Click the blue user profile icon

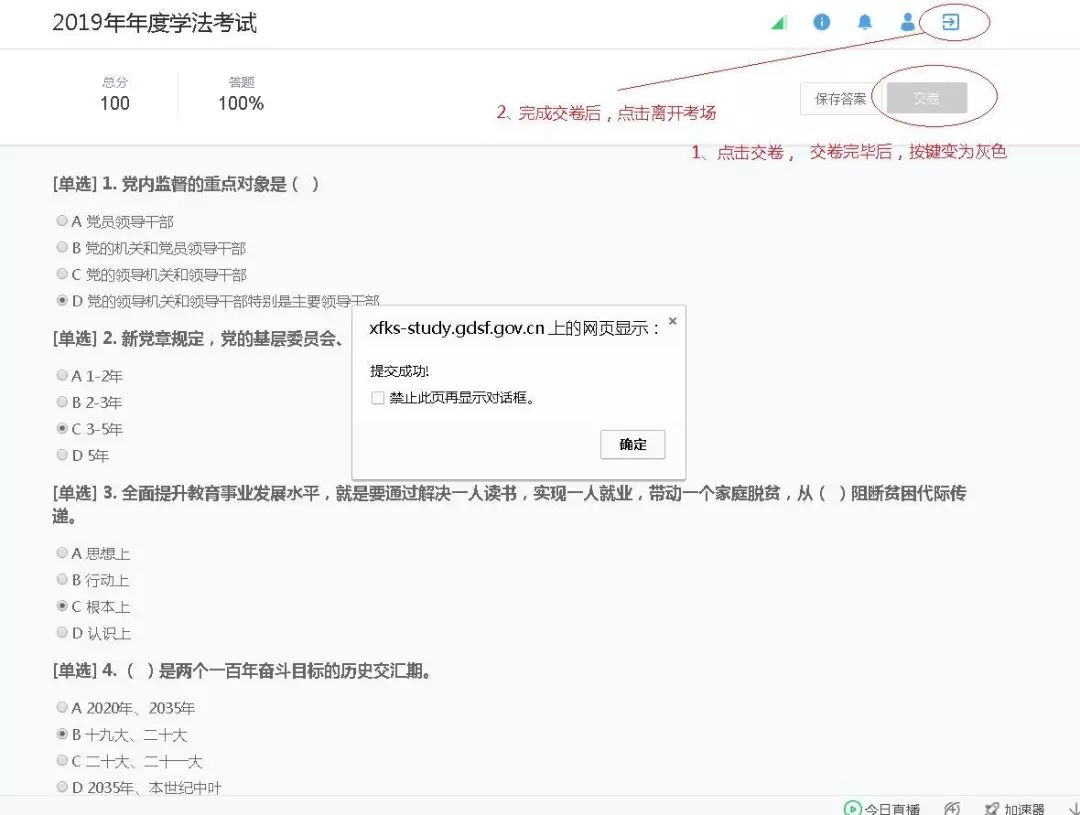coord(906,22)
